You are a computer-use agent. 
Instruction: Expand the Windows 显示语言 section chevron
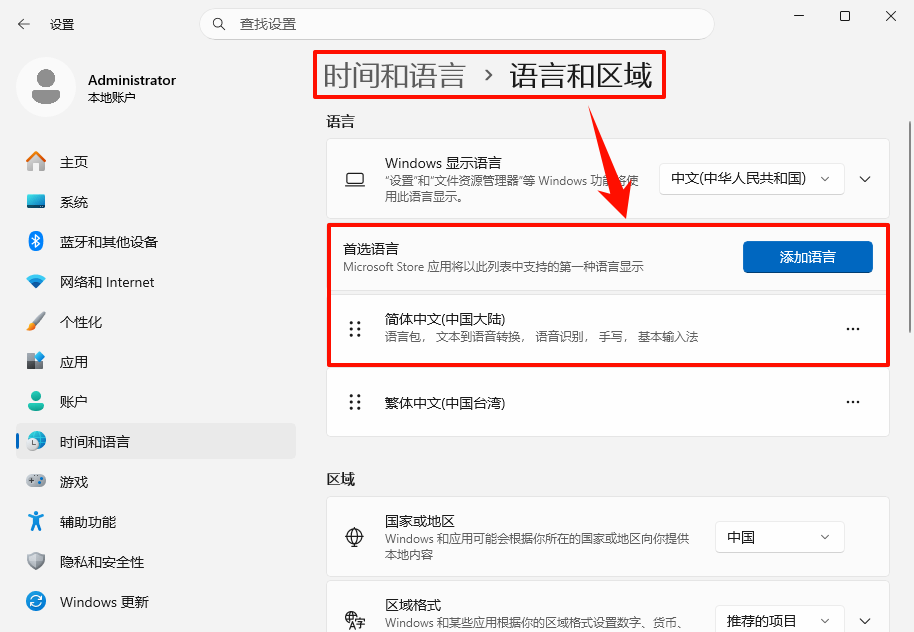click(865, 179)
